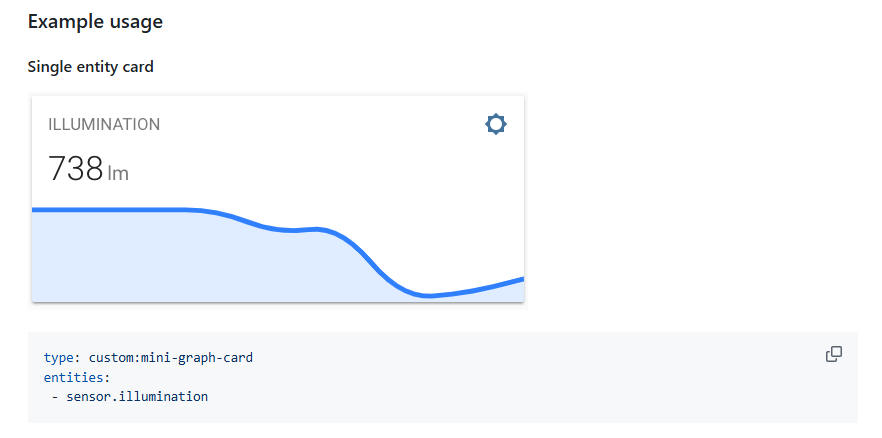Click the dash before sensor.illumination
The image size is (882, 438).
55,396
